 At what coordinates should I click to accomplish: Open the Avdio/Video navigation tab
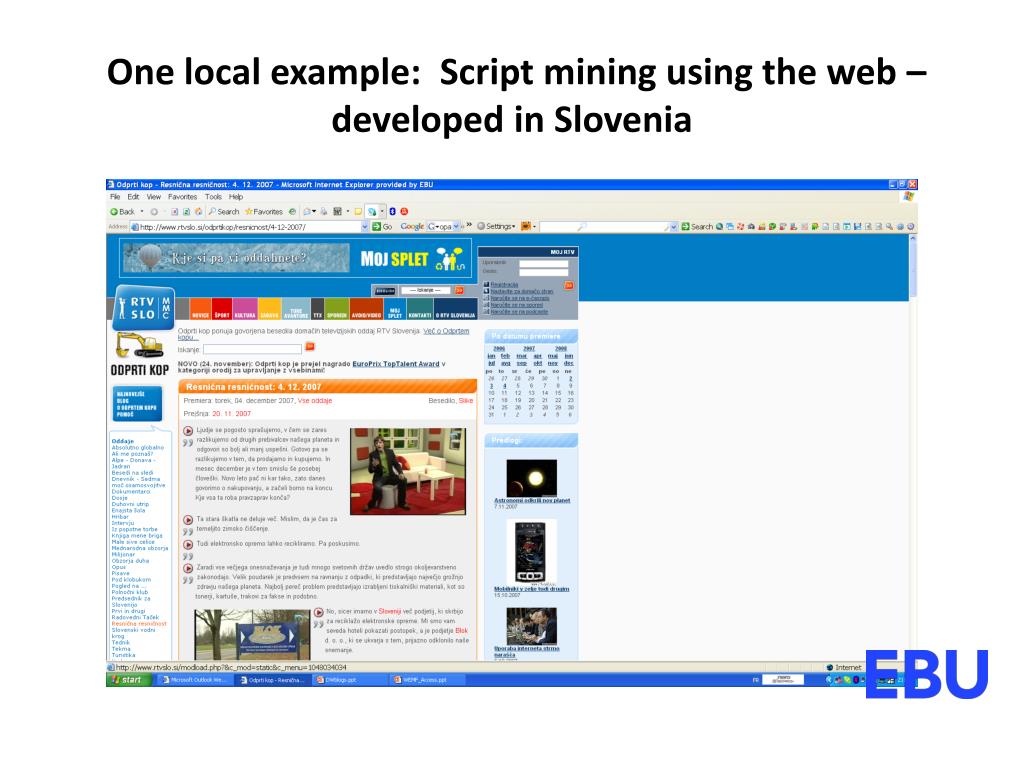[366, 309]
